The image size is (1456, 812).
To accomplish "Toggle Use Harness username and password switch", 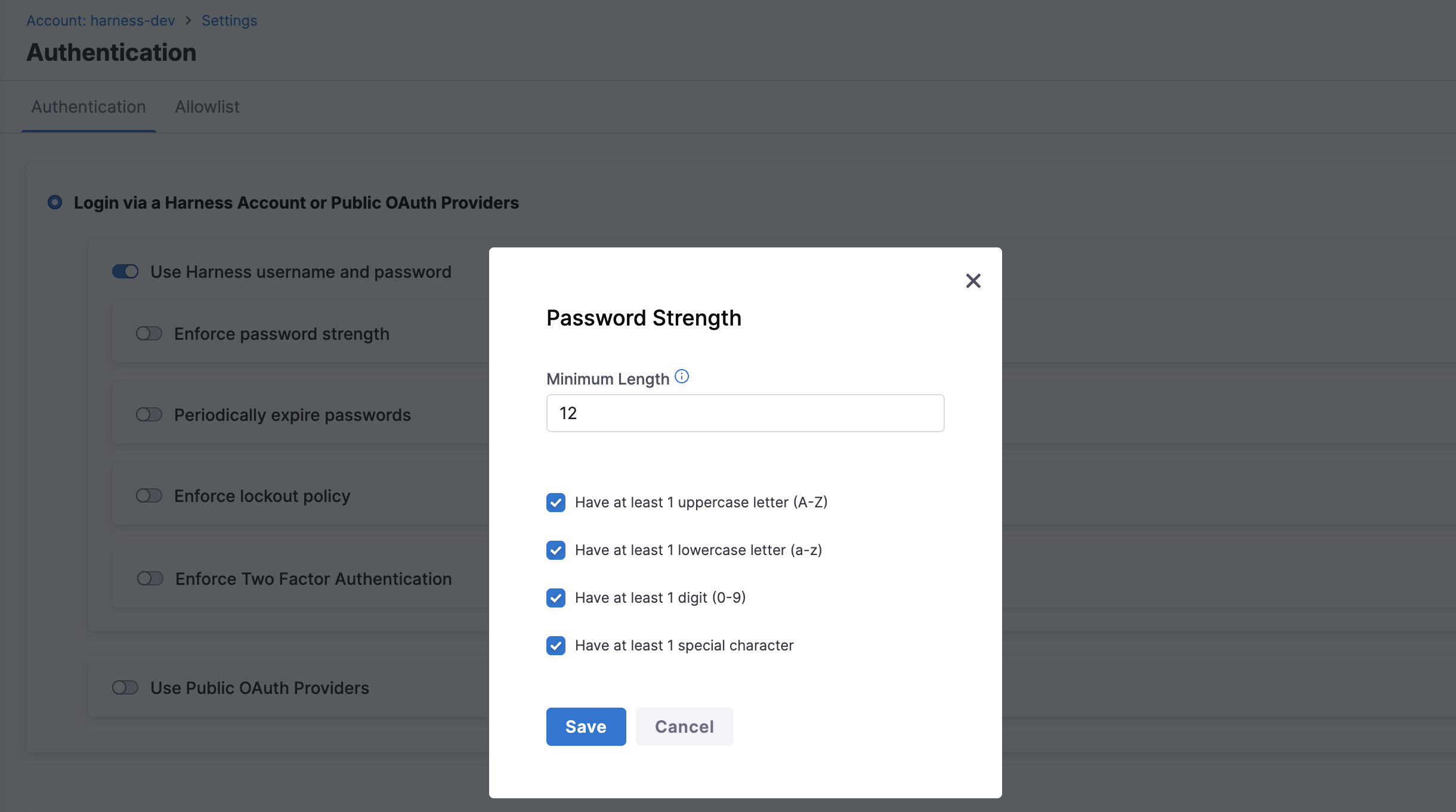I will point(125,272).
